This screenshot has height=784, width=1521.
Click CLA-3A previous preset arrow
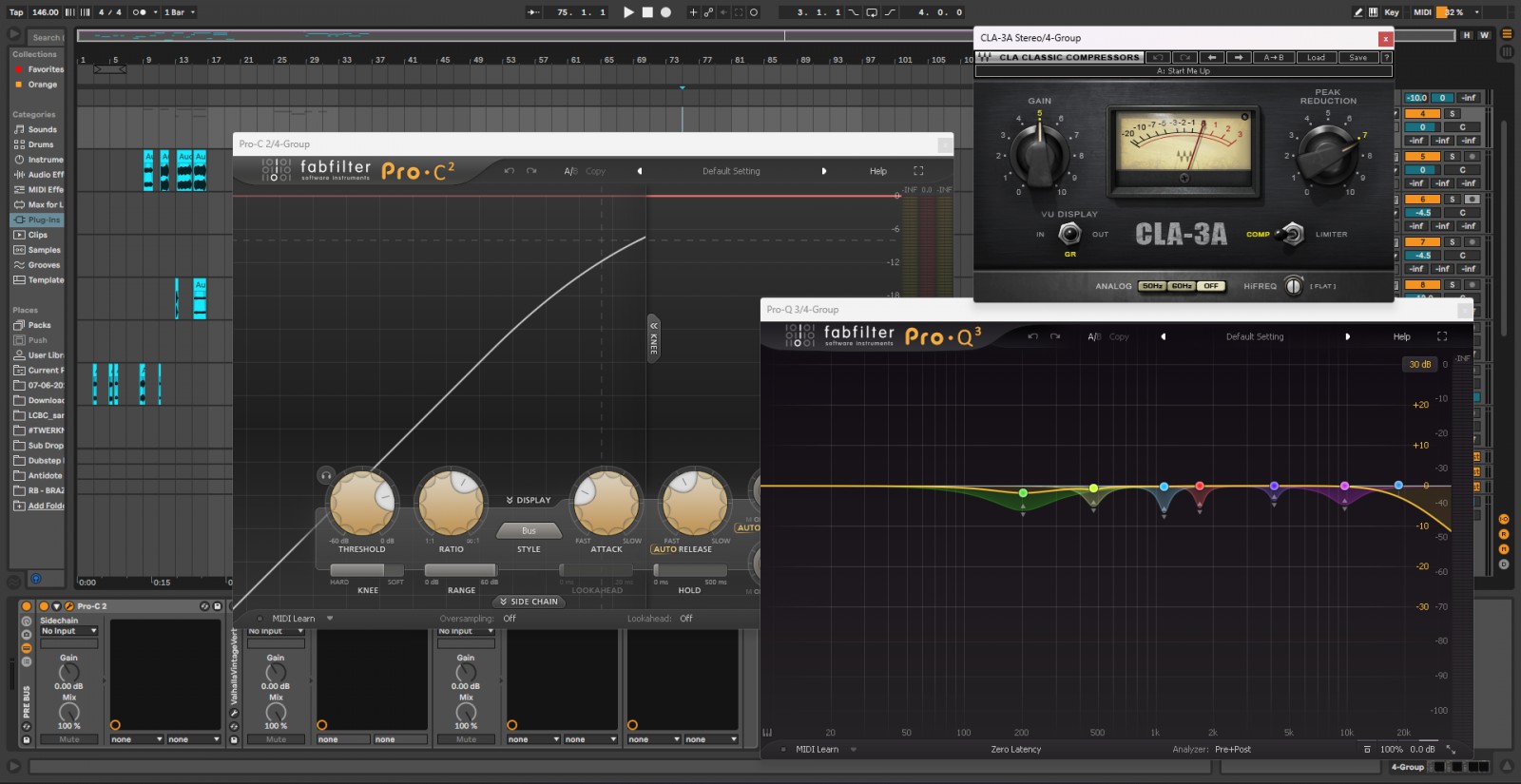1212,57
